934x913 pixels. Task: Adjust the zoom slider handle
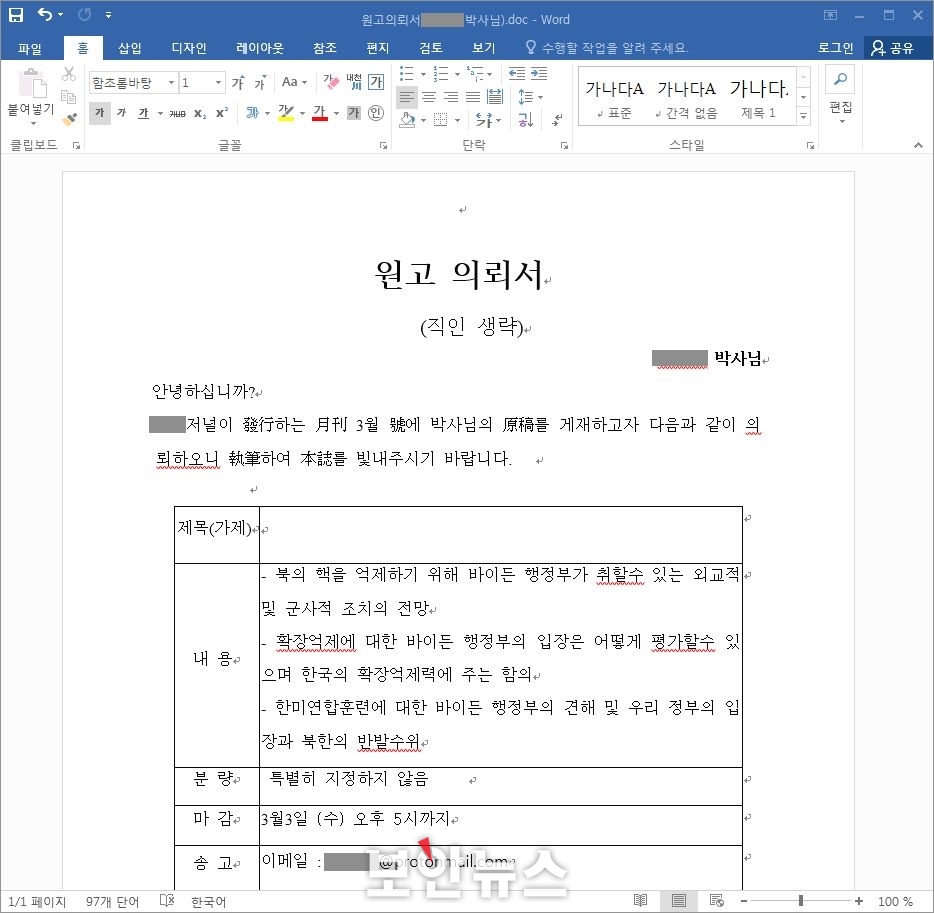click(x=801, y=901)
